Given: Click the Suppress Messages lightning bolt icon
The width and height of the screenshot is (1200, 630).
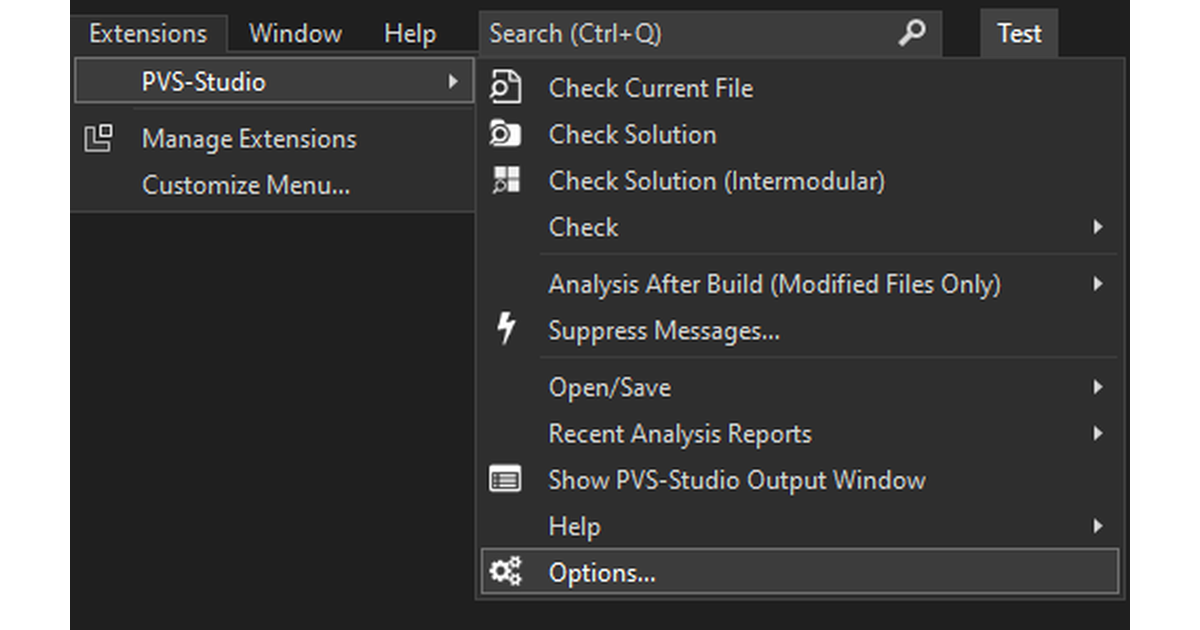Looking at the screenshot, I should point(507,330).
